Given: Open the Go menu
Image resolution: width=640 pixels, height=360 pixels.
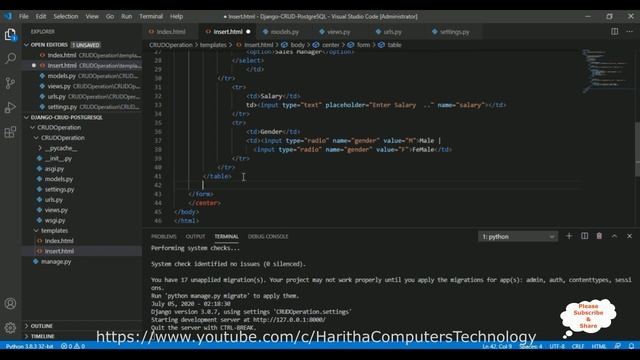Looking at the screenshot, I should click(x=110, y=16).
